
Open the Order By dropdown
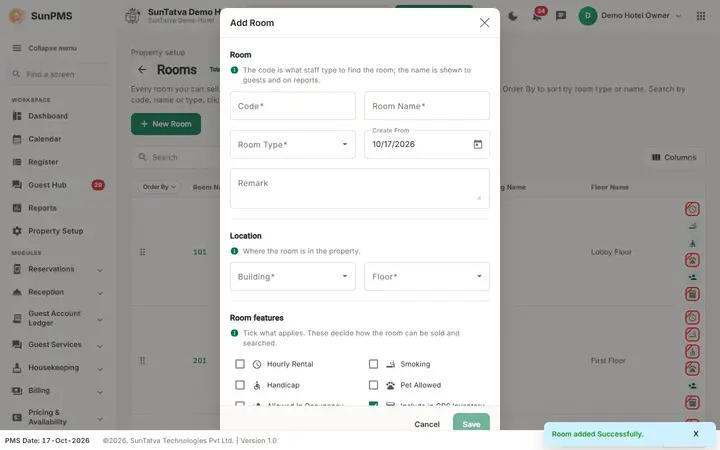pos(158,187)
